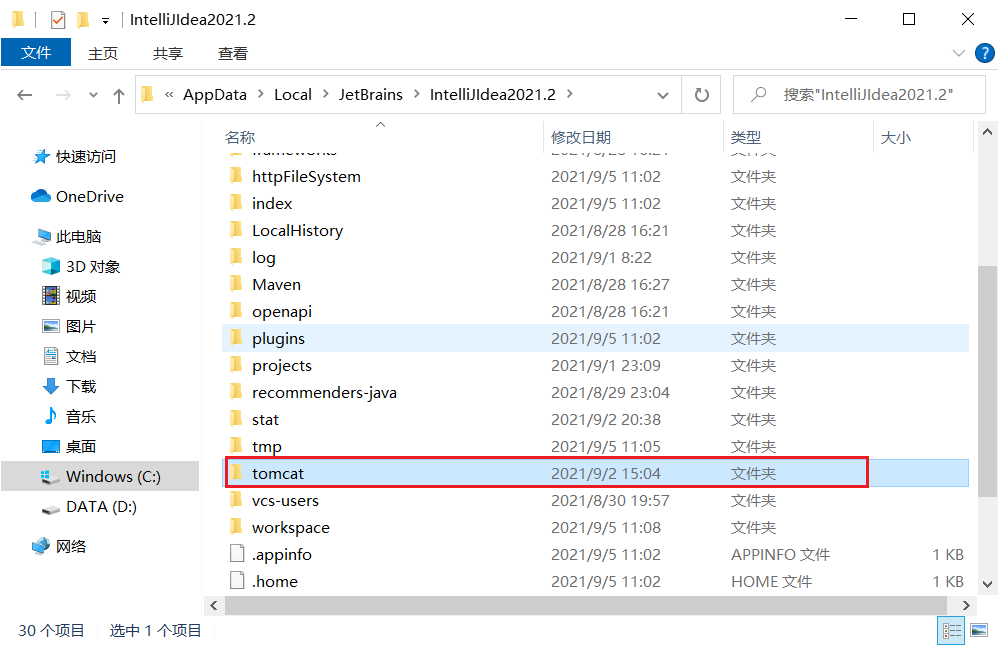The width and height of the screenshot is (999, 646).
Task: Open 音乐 in the navigation pane
Action: point(69,417)
